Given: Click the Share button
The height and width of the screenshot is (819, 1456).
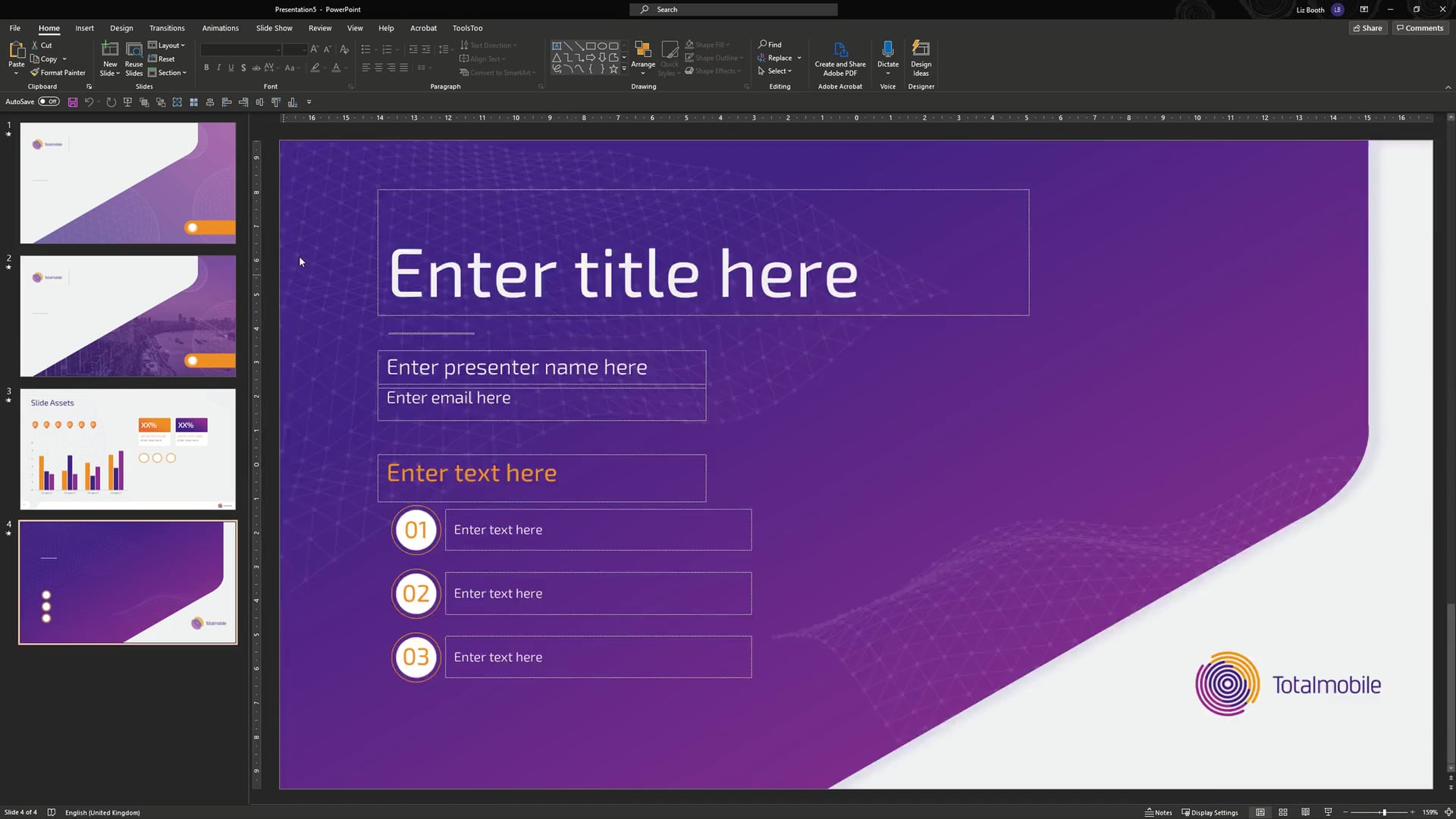Looking at the screenshot, I should tap(1367, 28).
